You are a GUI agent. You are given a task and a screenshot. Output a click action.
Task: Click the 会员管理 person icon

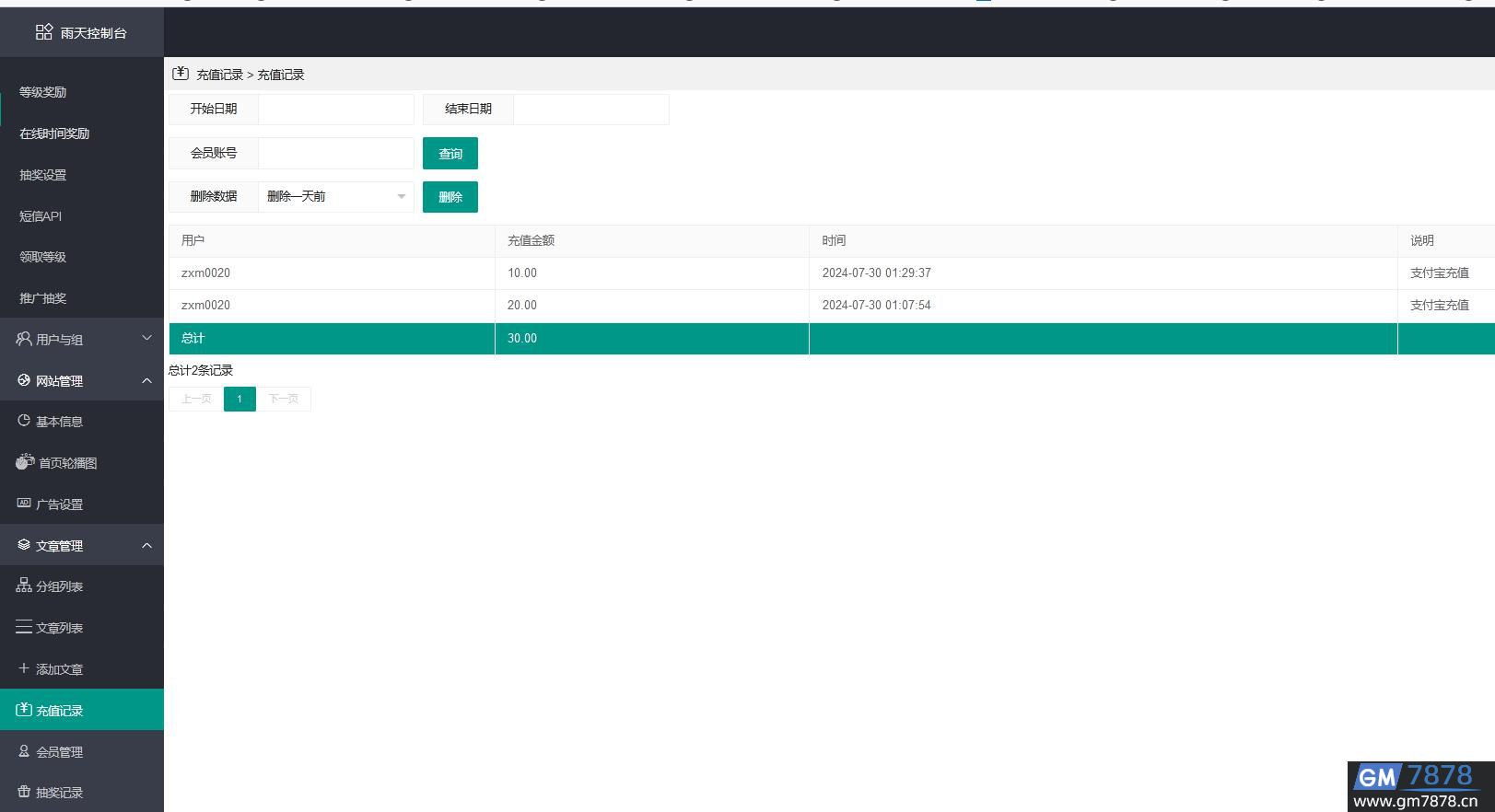click(x=24, y=751)
